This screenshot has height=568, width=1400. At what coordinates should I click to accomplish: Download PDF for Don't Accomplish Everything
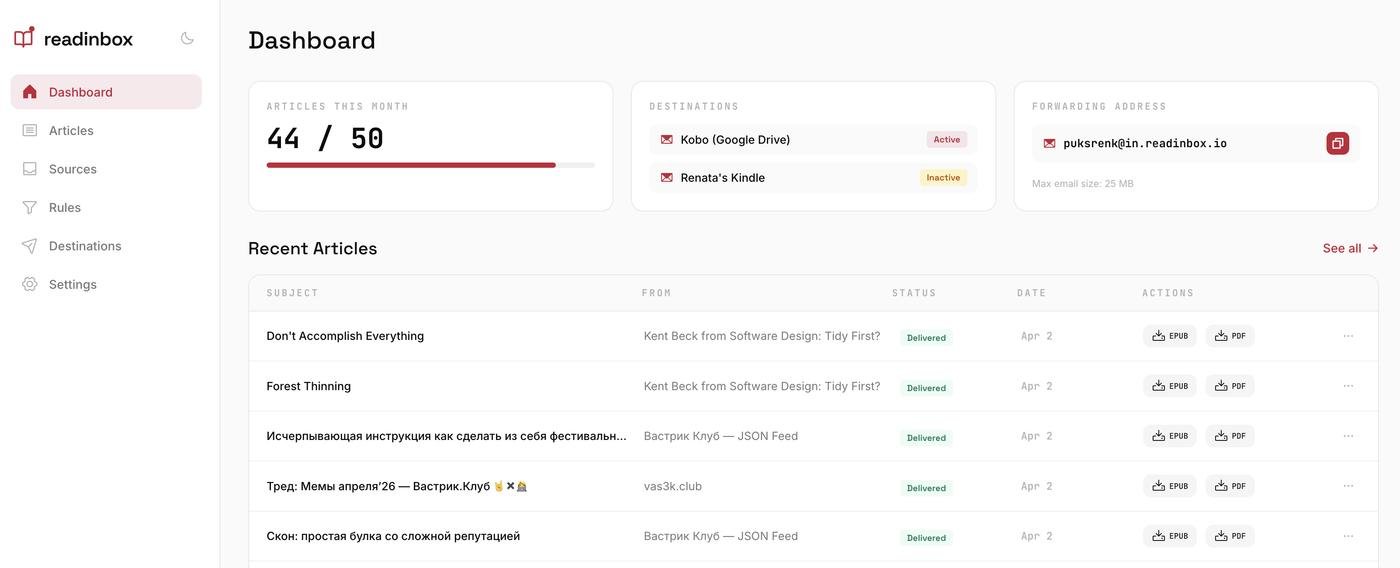pos(1230,336)
